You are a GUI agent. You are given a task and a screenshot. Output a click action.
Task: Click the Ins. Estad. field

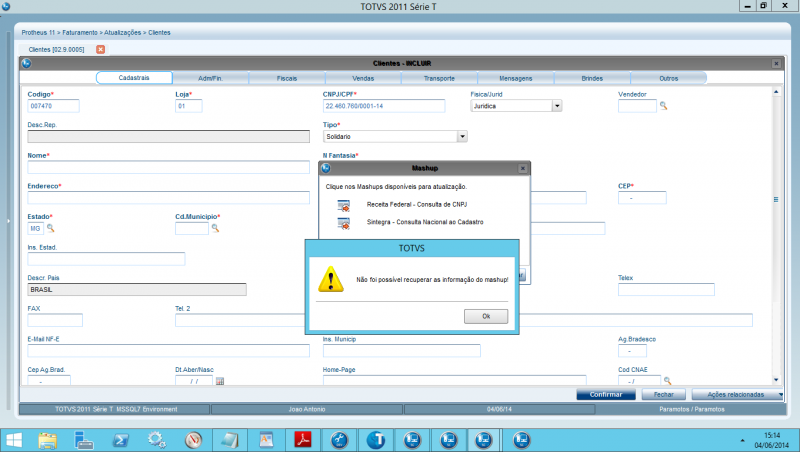(106, 259)
